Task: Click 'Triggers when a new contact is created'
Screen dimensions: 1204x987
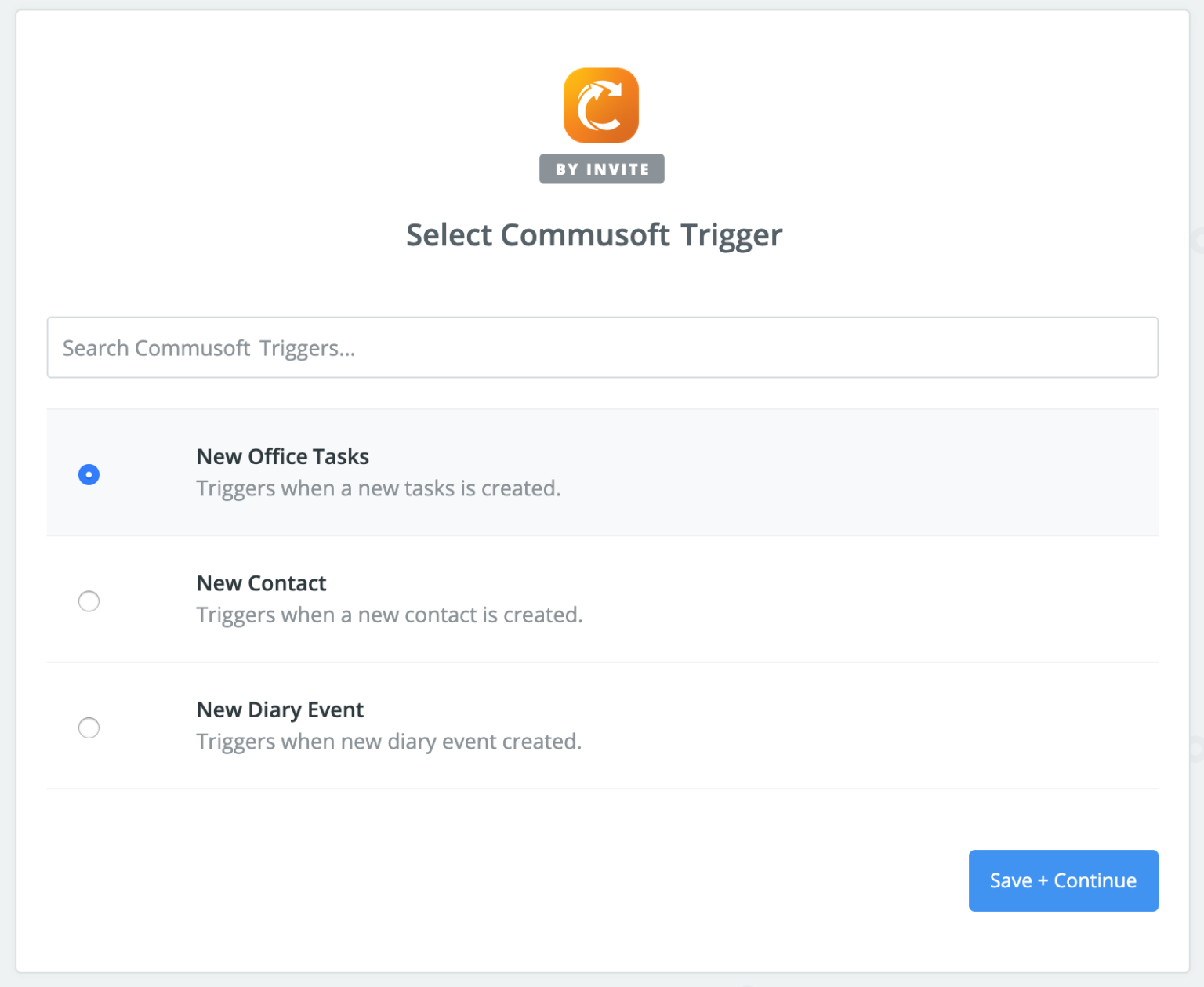Action: (390, 615)
